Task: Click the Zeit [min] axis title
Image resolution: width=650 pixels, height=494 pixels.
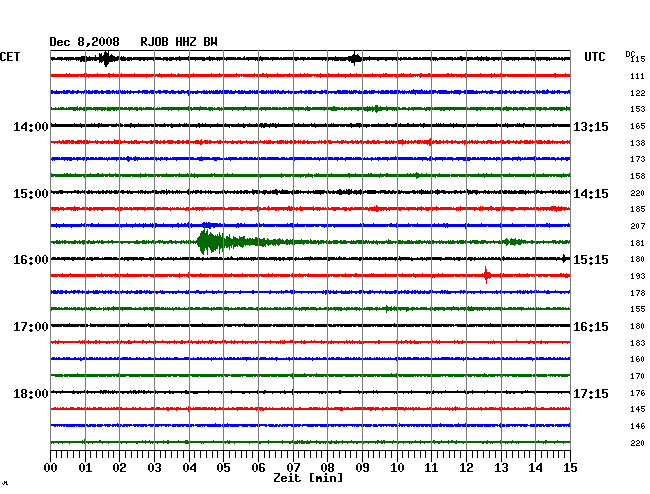Action: point(308,478)
